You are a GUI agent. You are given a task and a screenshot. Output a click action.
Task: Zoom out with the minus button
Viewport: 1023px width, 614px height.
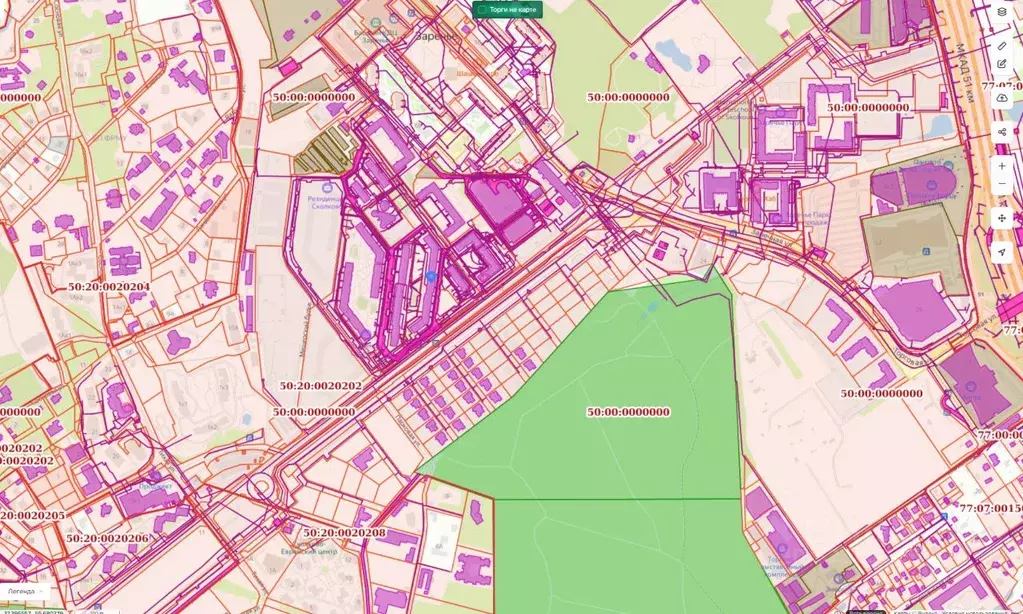1002,184
